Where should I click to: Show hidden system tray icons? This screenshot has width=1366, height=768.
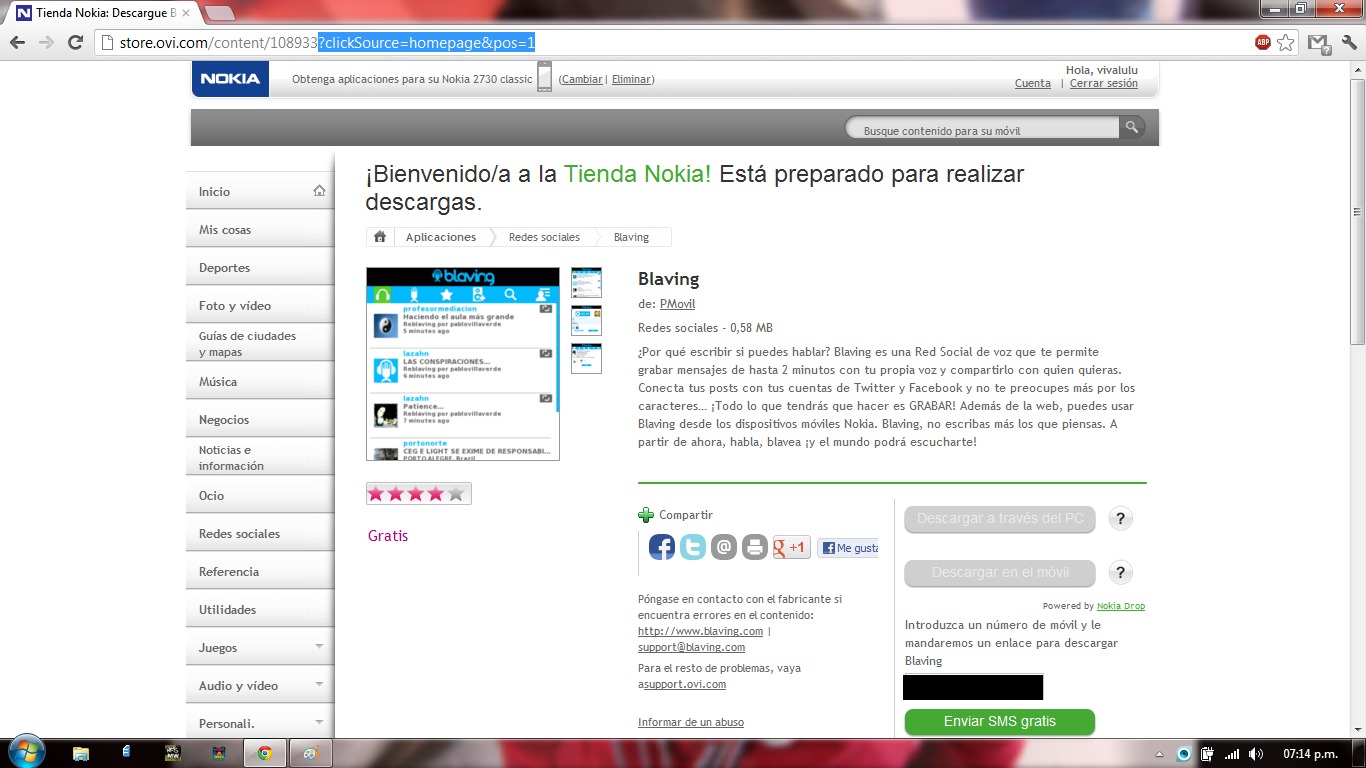point(1160,753)
